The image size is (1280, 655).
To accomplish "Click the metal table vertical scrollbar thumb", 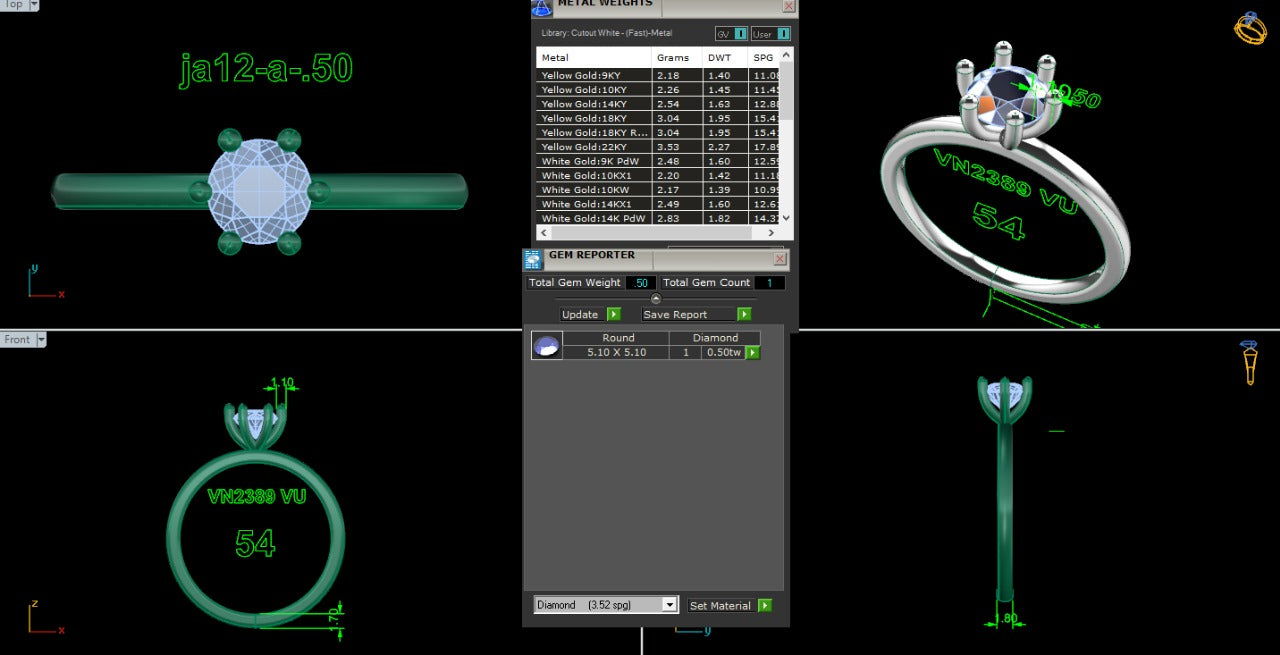I will point(786,90).
